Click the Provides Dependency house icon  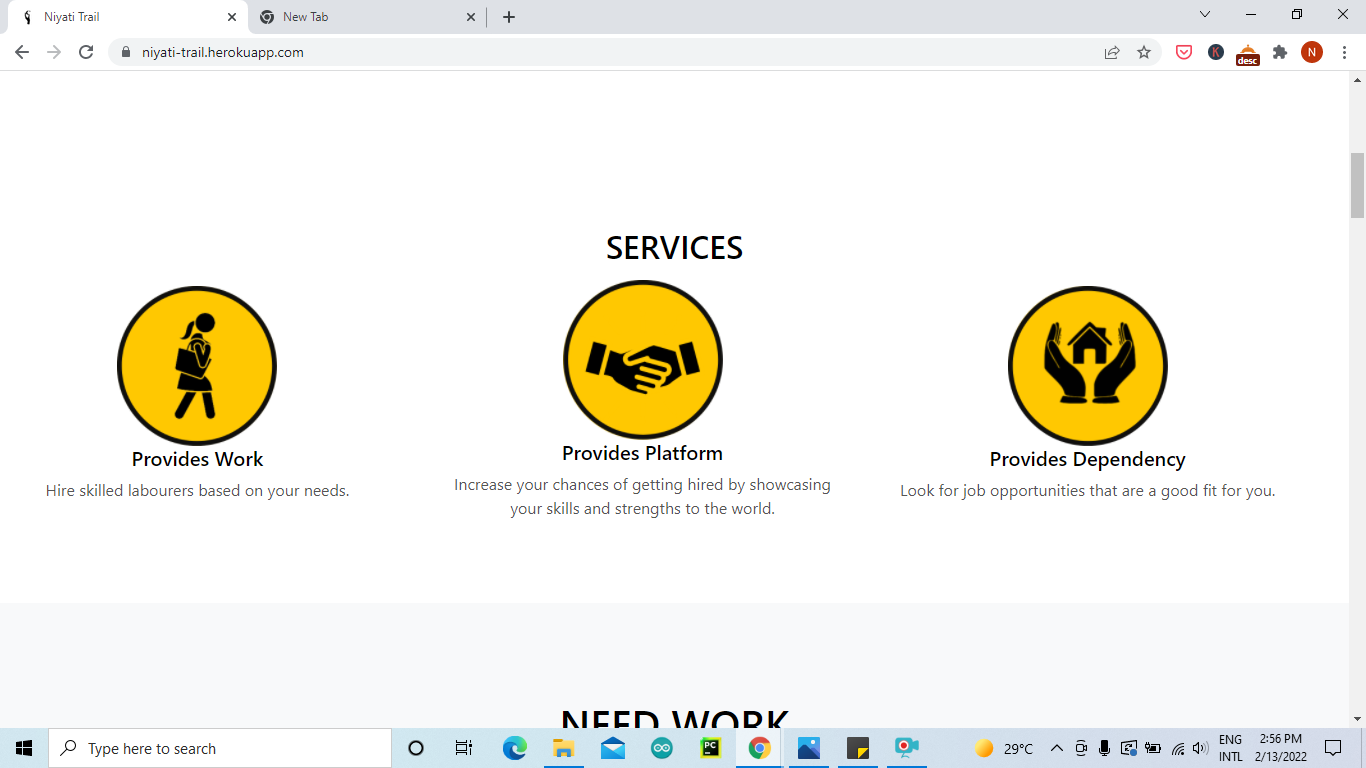1087,366
